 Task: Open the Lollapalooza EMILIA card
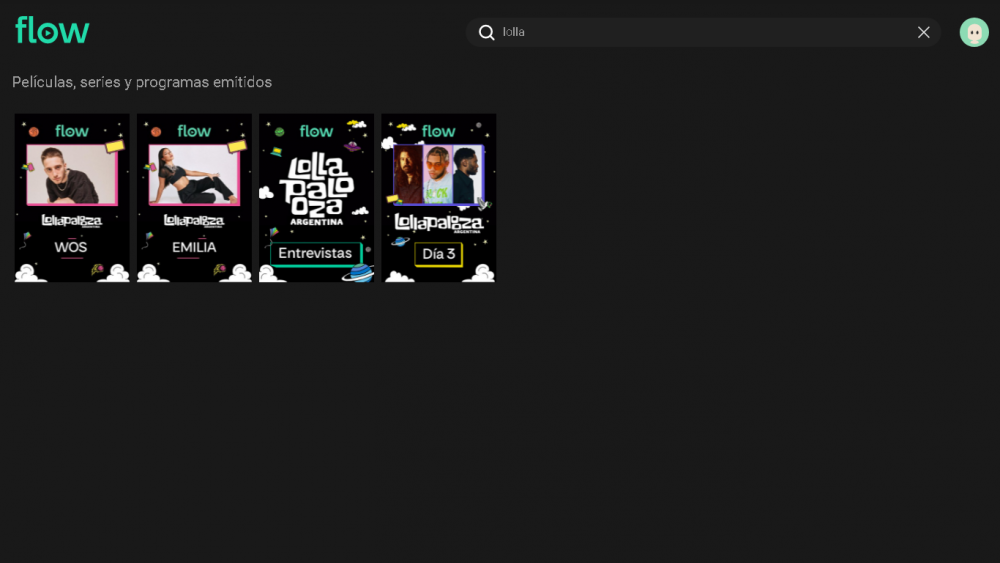click(194, 198)
